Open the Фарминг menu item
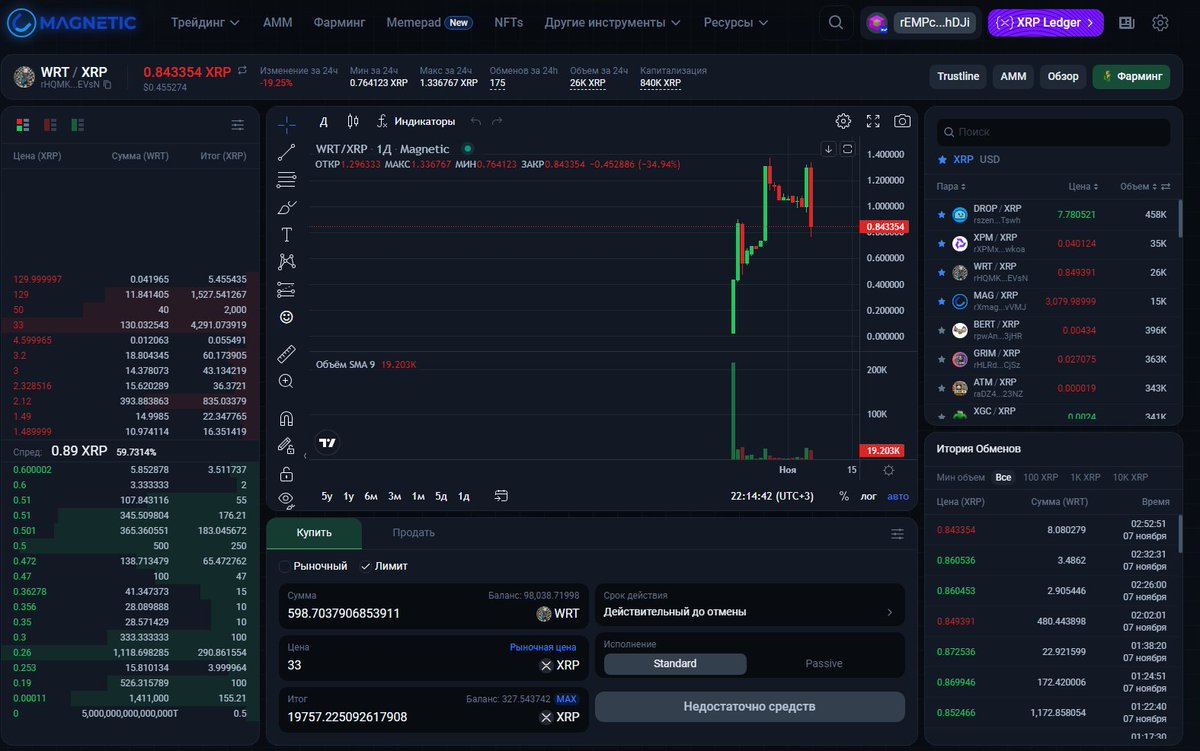Screen dimensions: 1200x751 (x=339, y=22)
